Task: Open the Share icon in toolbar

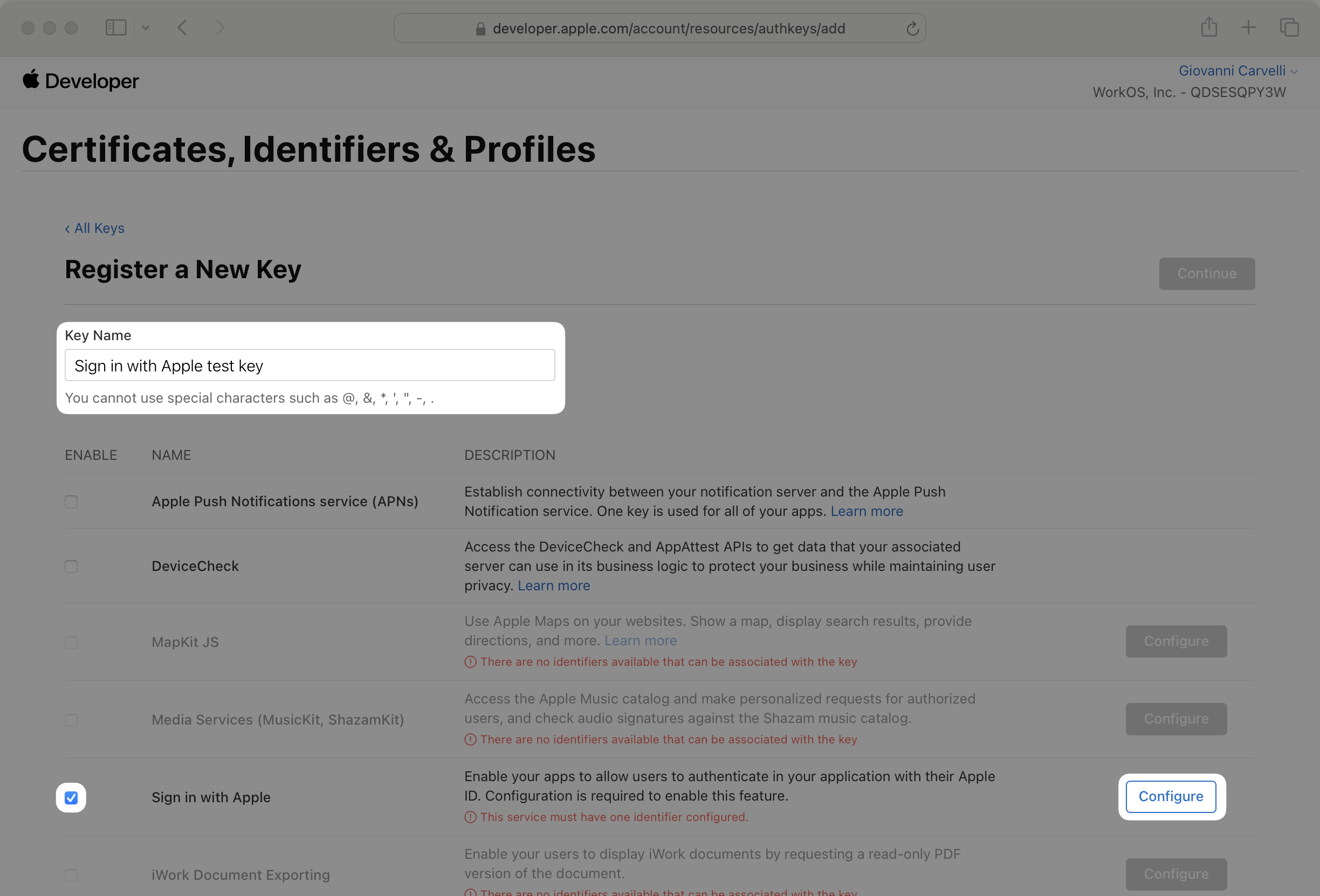Action: click(1209, 27)
